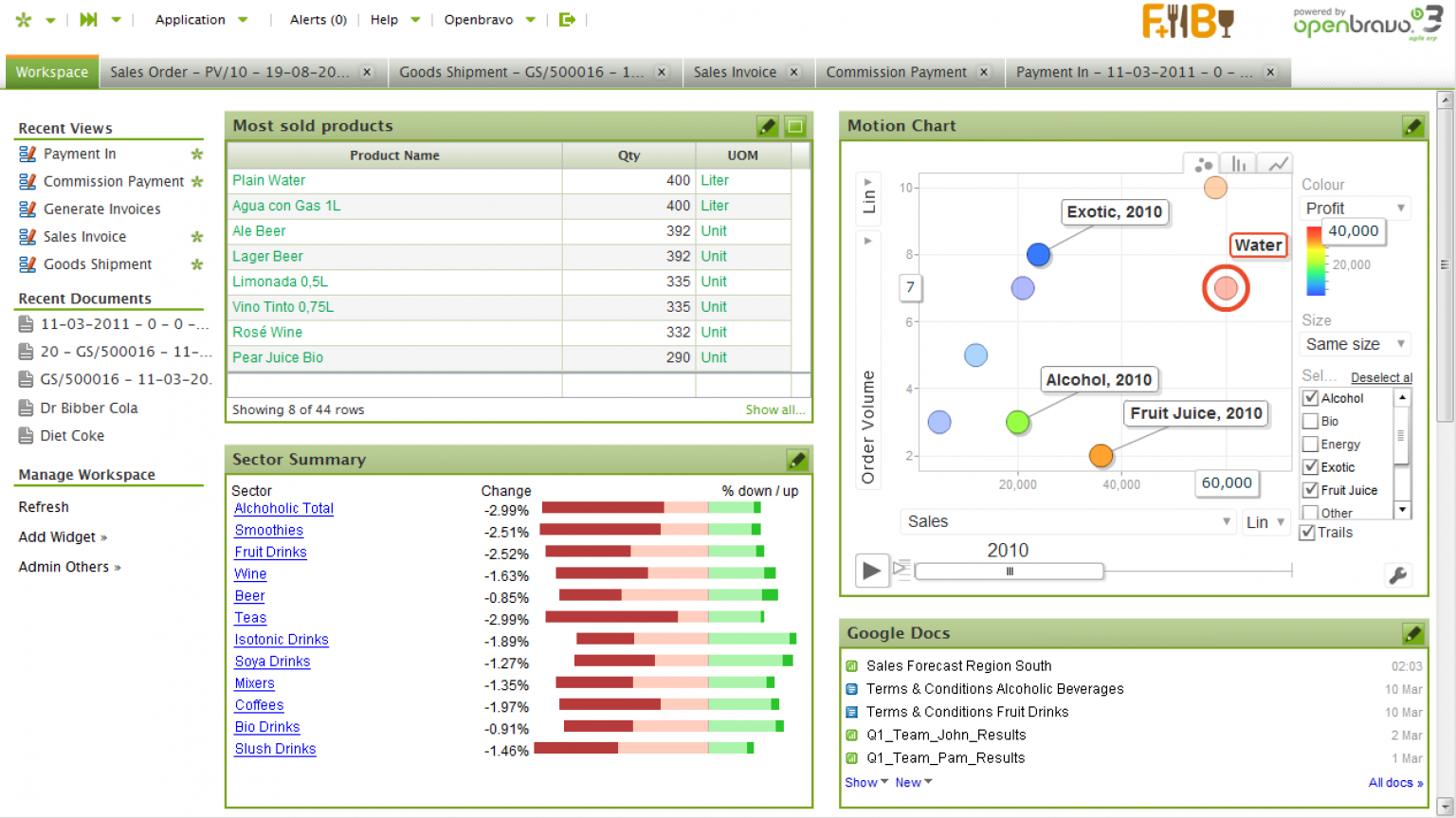This screenshot has width=1456, height=818.
Task: Open the Sales axis dropdown below the chart
Action: [x=1067, y=521]
